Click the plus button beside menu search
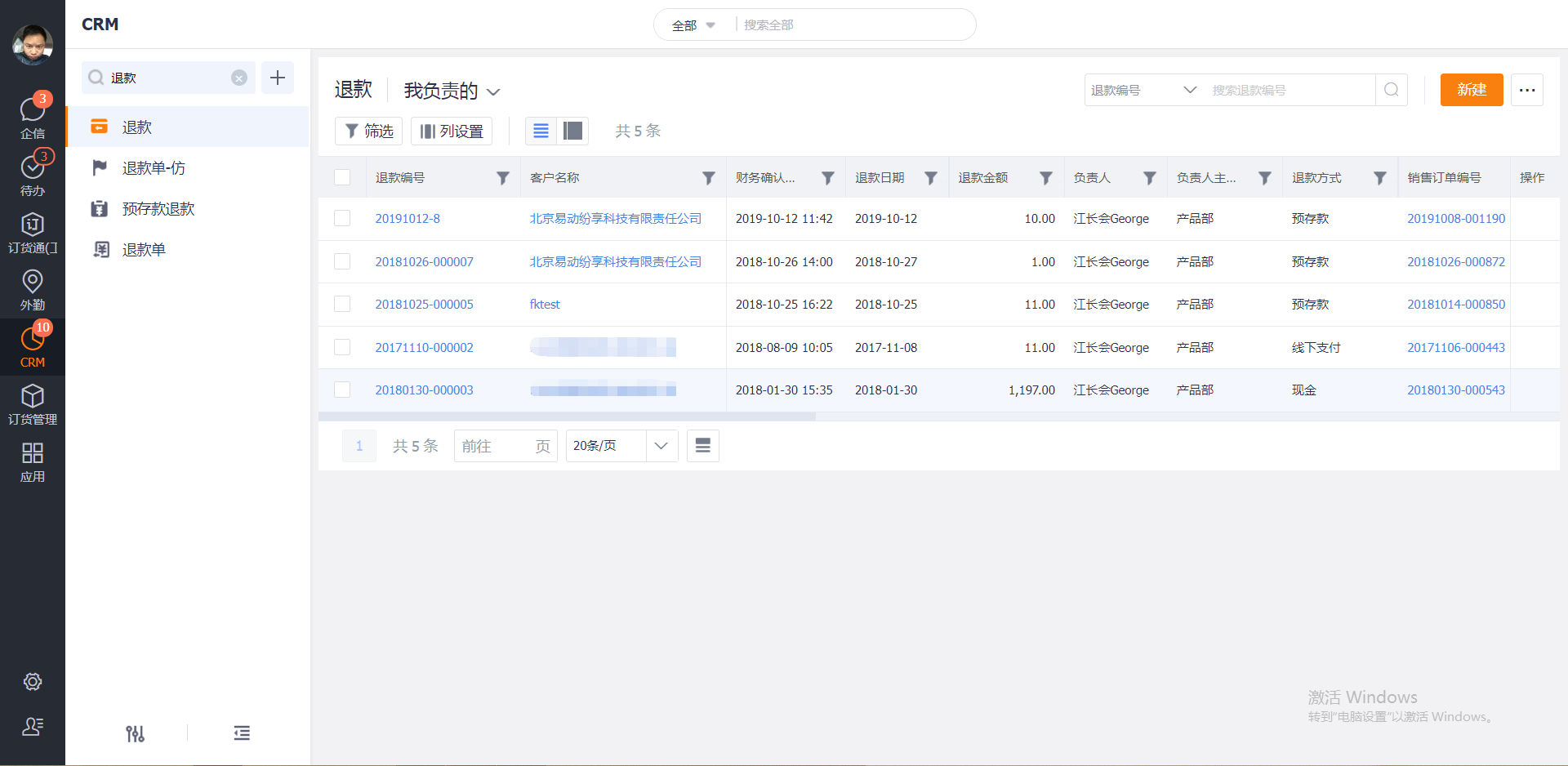Image resolution: width=1568 pixels, height=766 pixels. tap(278, 78)
